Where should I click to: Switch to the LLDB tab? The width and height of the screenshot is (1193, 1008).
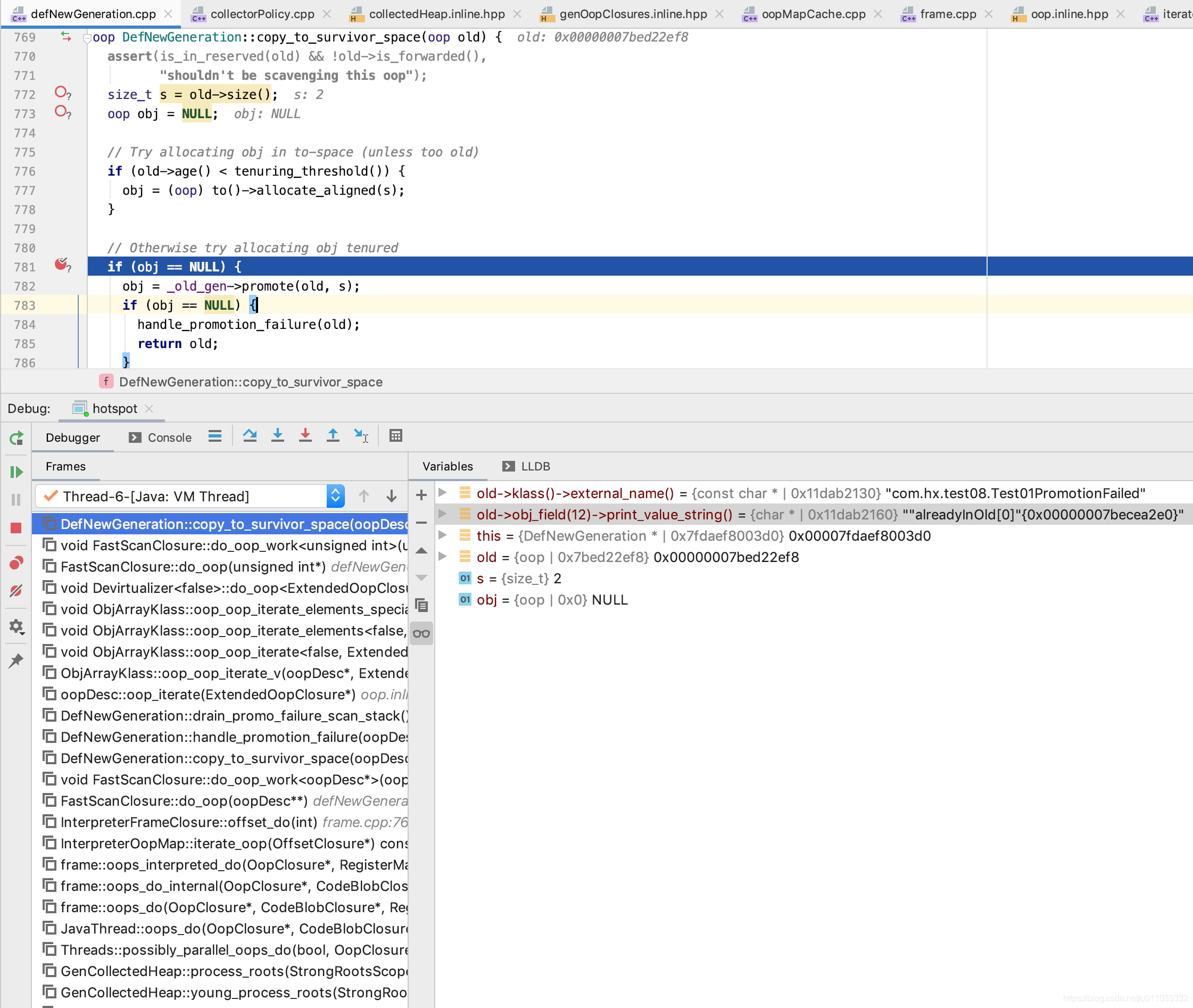click(535, 466)
